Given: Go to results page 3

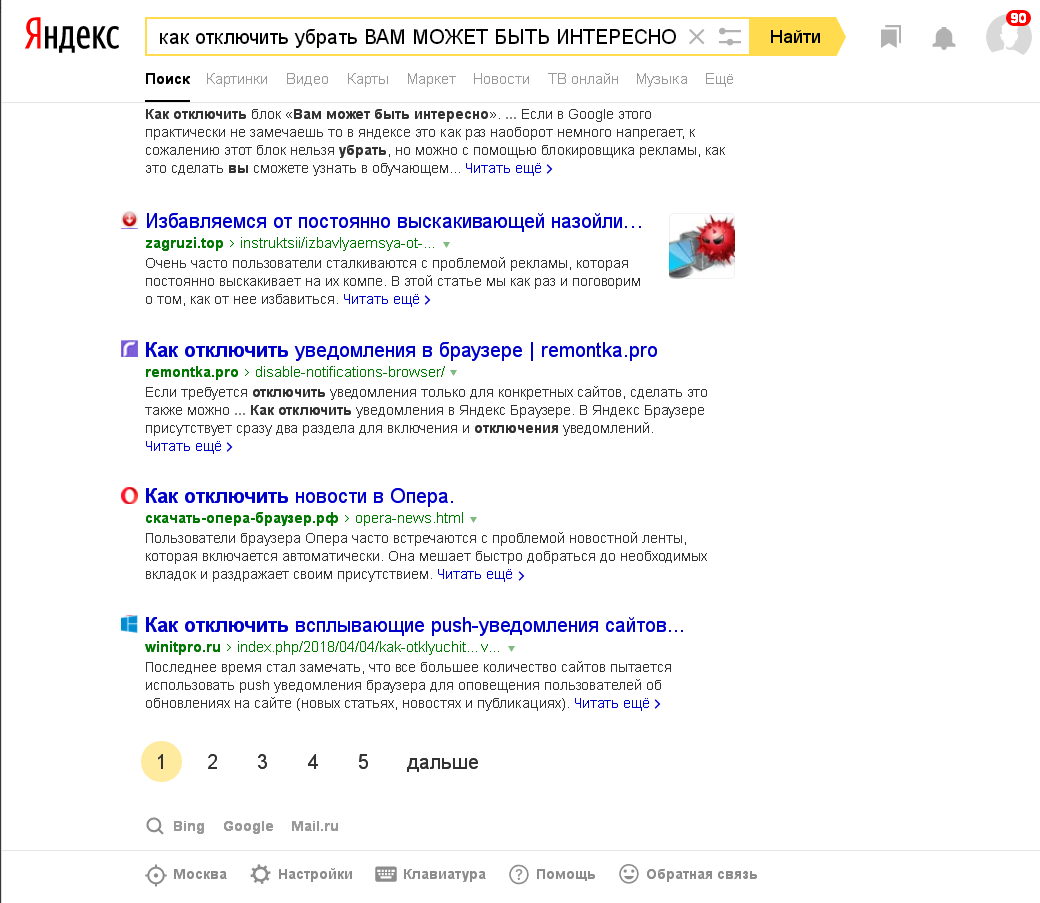Looking at the screenshot, I should tap(262, 762).
